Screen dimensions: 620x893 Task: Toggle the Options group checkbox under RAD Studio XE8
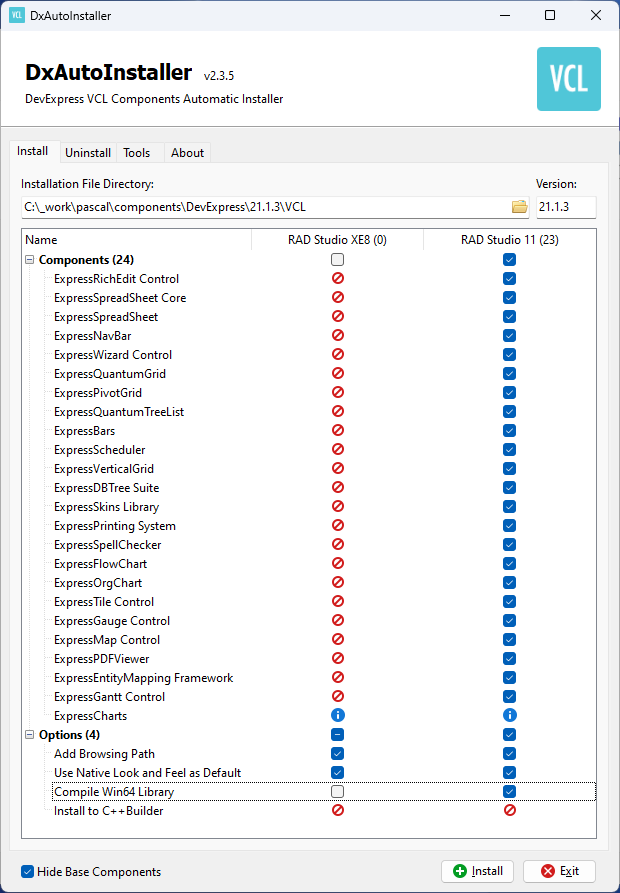(x=338, y=735)
